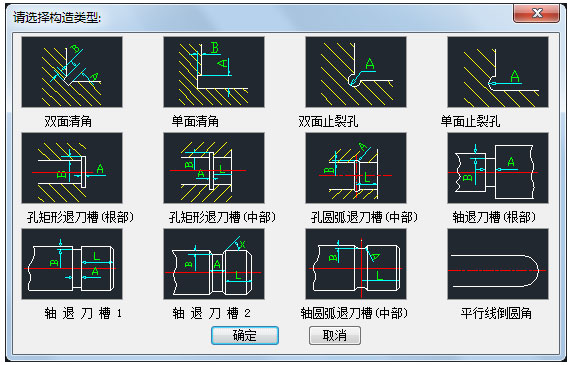Pick the 孔矩形退刀槽(根部) image

coord(72,168)
